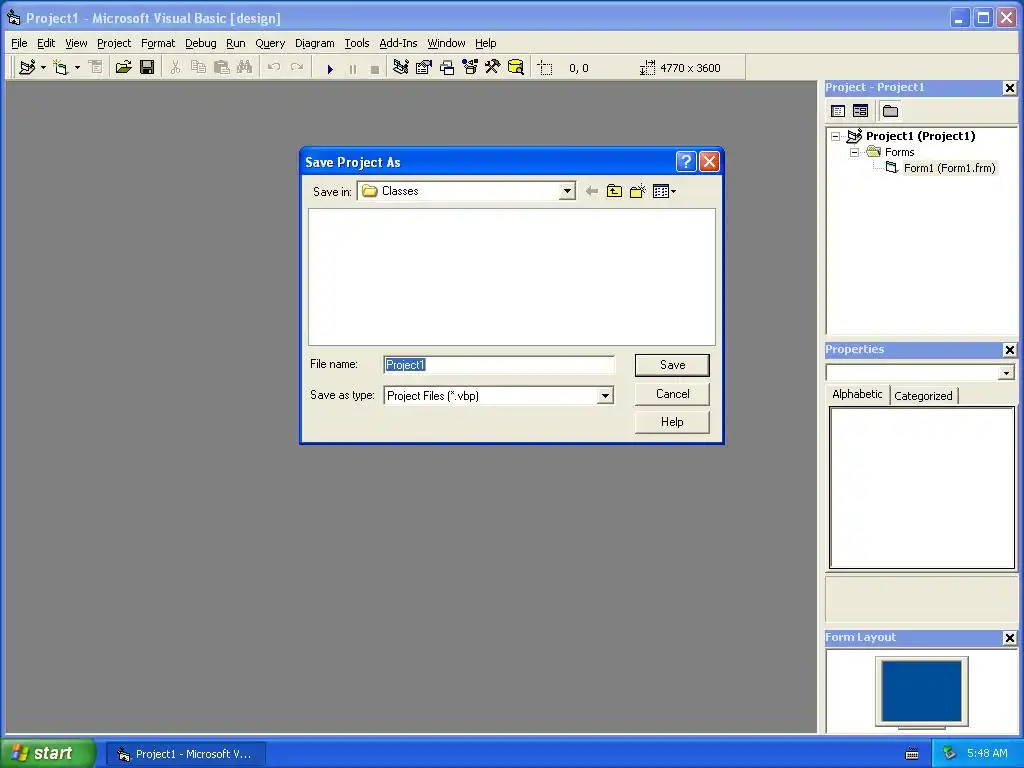1024x768 pixels.
Task: Click the Undo toolbar icon
Action: (x=274, y=67)
